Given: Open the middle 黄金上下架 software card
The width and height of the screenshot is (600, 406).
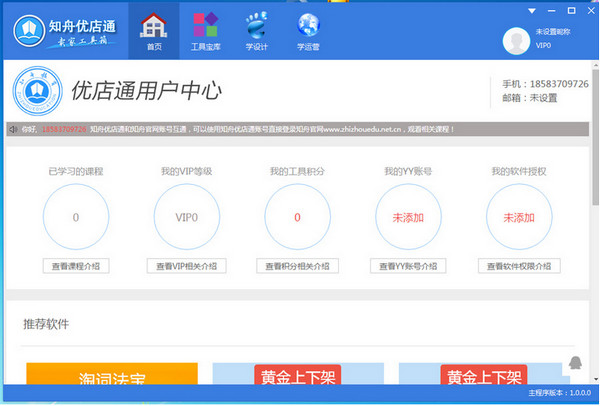Looking at the screenshot, I should click(298, 373).
